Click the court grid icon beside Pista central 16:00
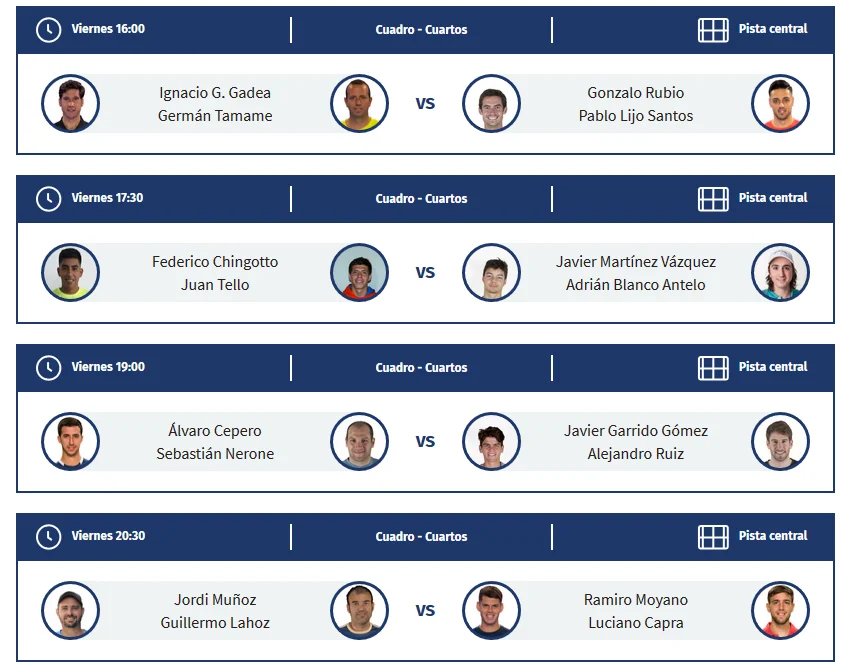This screenshot has width=841, height=666. click(x=714, y=30)
